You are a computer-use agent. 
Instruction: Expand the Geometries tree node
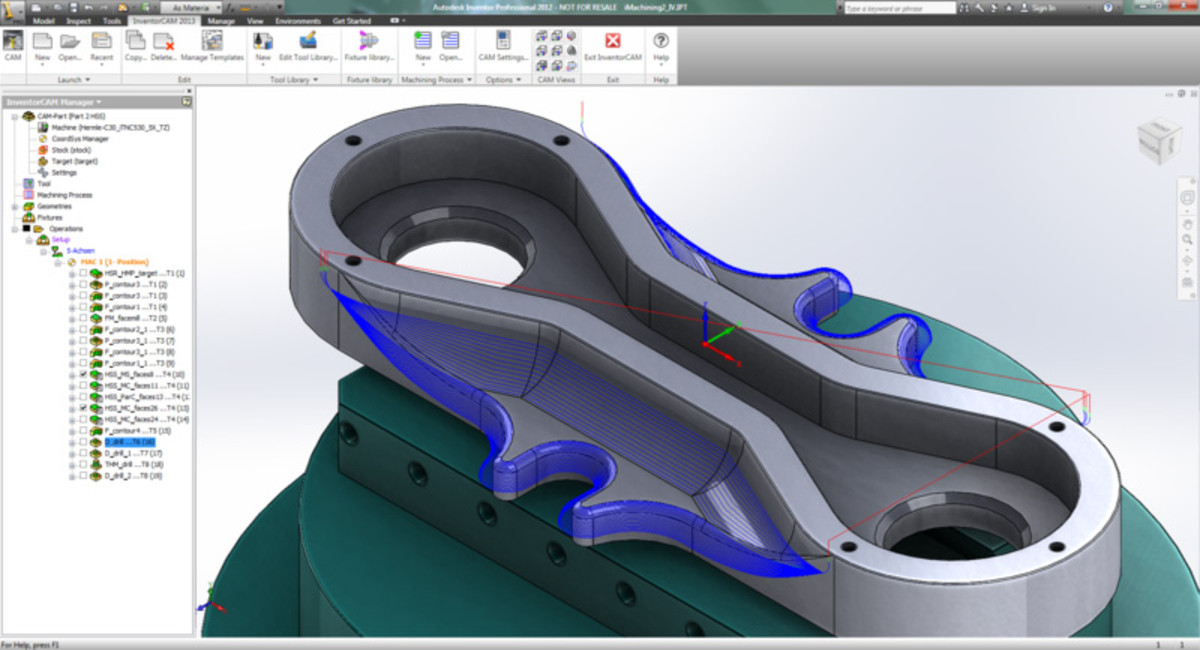coord(14,206)
